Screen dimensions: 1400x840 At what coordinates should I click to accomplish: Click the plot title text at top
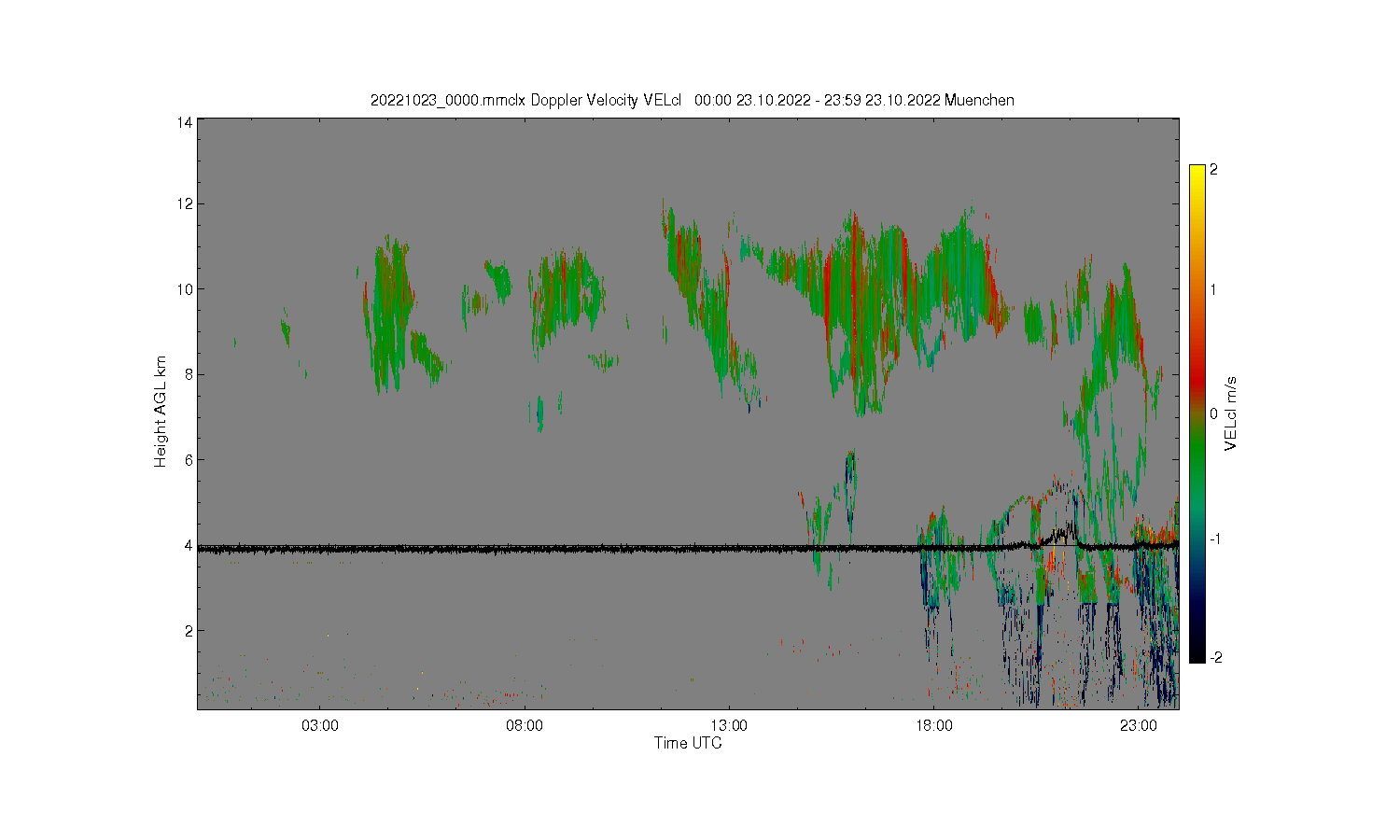pos(692,100)
